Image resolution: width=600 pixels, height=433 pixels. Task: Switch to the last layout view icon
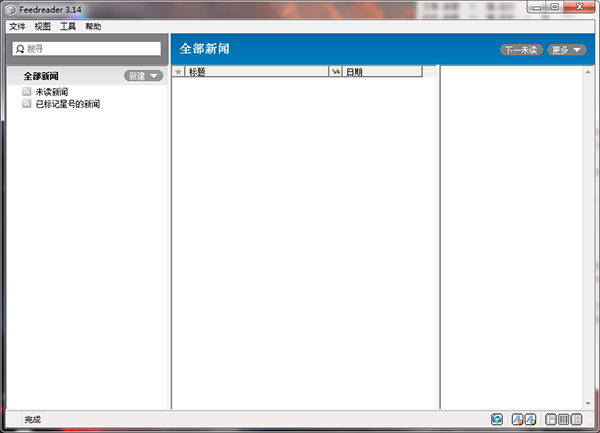[x=576, y=419]
